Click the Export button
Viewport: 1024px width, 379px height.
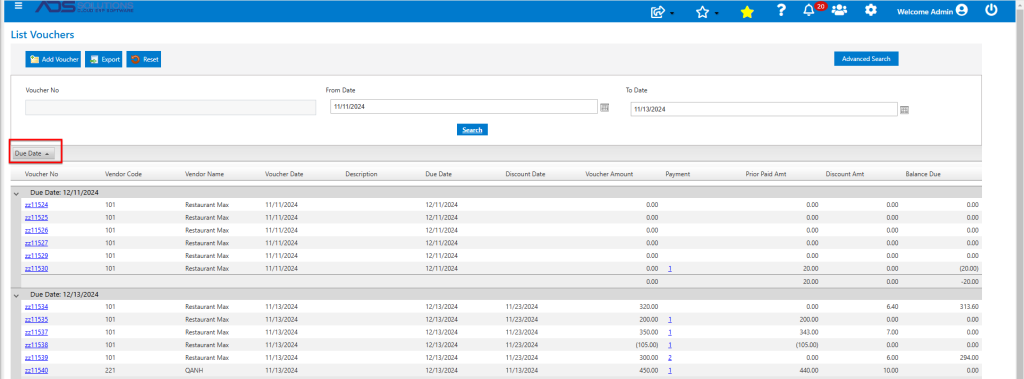pyautogui.click(x=104, y=59)
